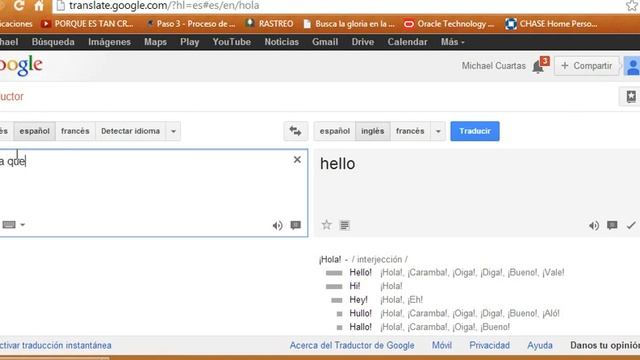Click the select-all lines icon under translation

(344, 225)
